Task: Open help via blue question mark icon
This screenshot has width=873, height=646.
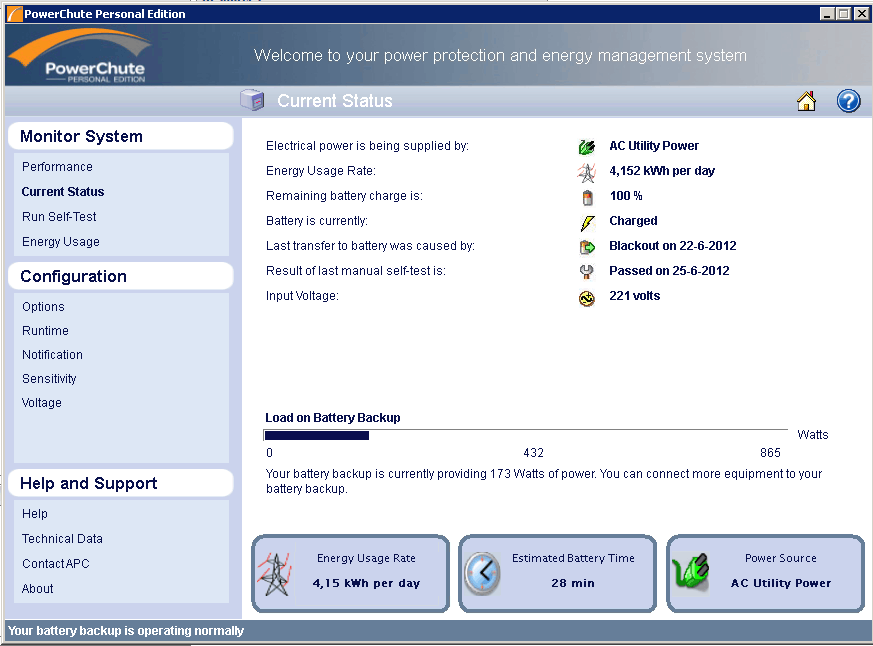Action: 849,101
